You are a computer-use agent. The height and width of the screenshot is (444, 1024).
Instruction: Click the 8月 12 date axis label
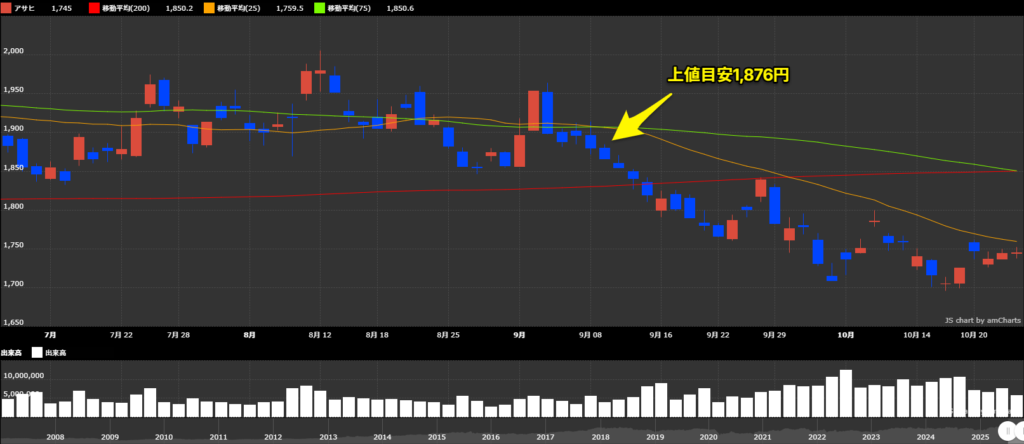[x=320, y=336]
